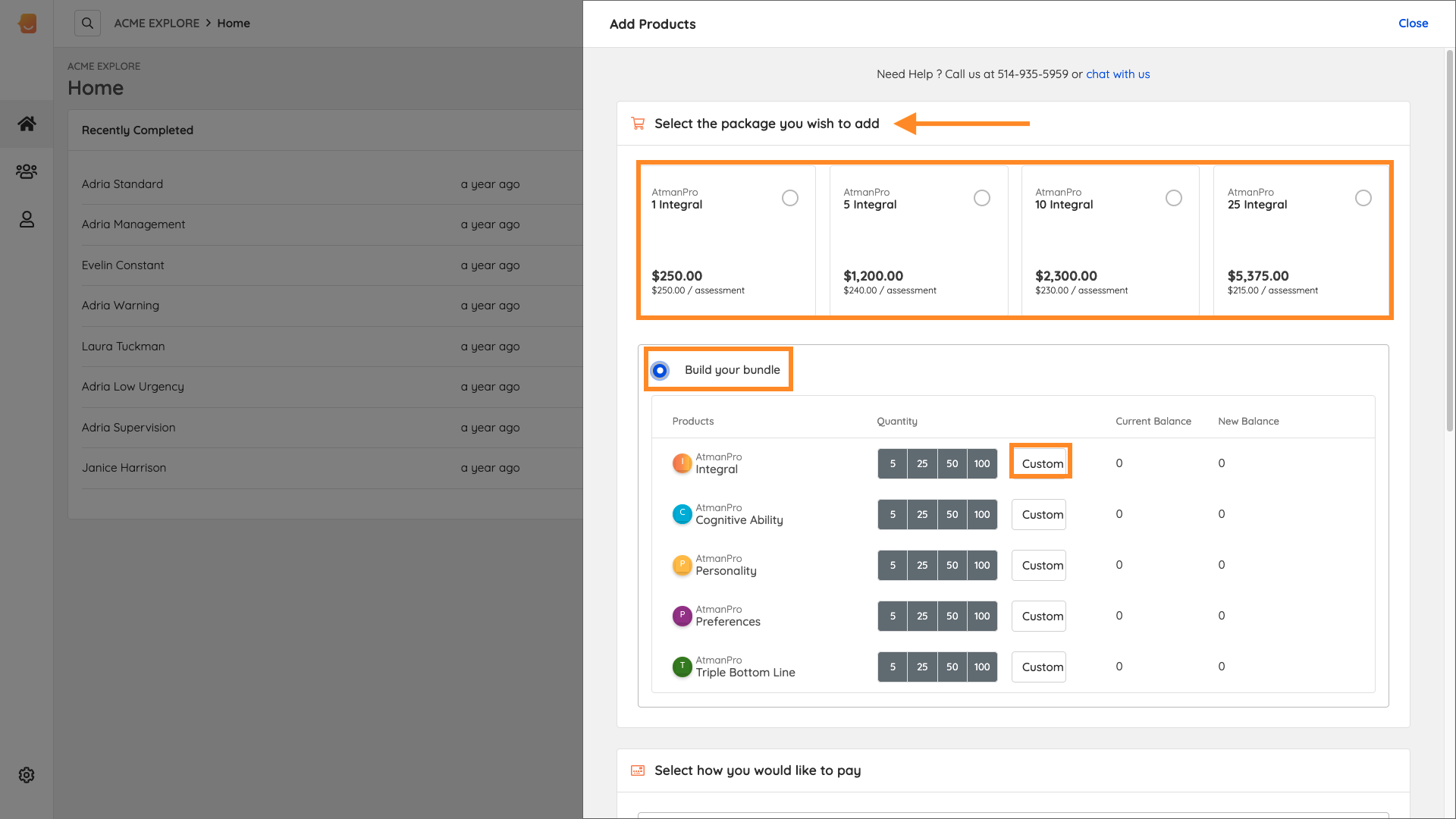Click the $1,200.00 price on 5 Integral card

click(x=873, y=276)
